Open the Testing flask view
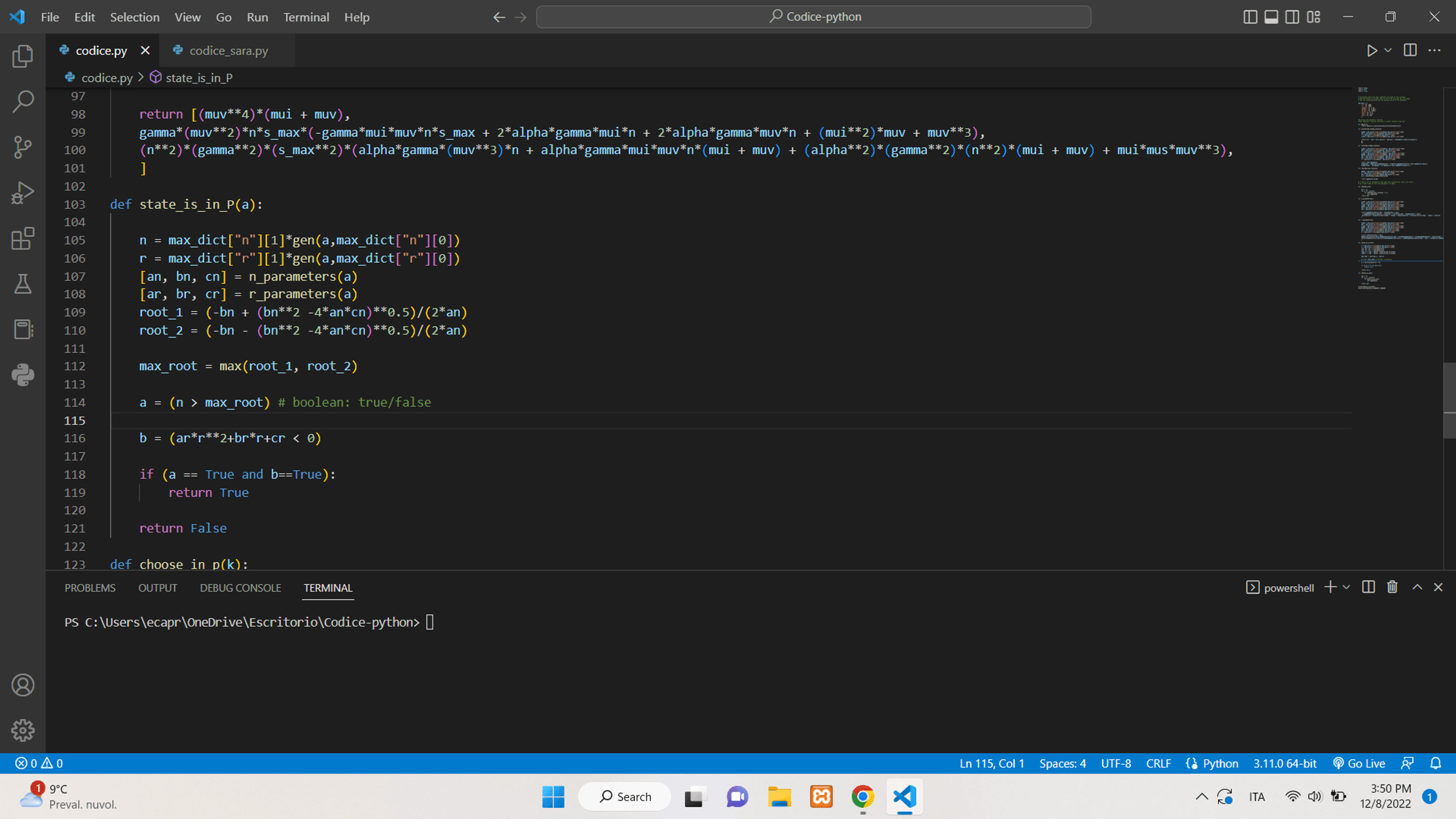 pyautogui.click(x=23, y=284)
